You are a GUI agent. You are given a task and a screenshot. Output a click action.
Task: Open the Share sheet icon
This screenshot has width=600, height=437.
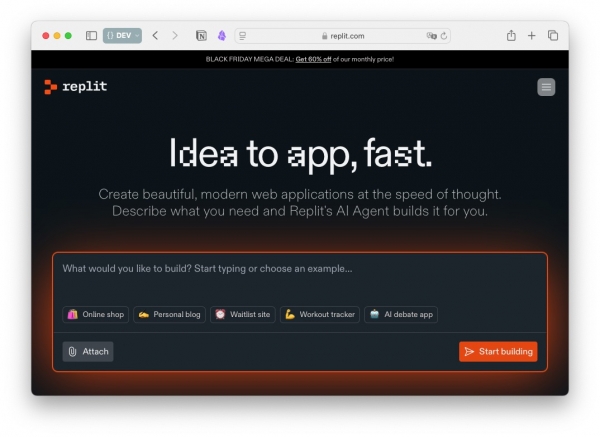[511, 36]
